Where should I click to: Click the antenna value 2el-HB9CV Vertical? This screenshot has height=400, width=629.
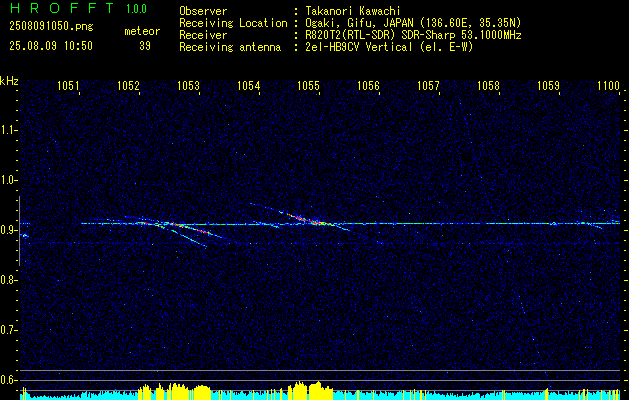(x=359, y=47)
